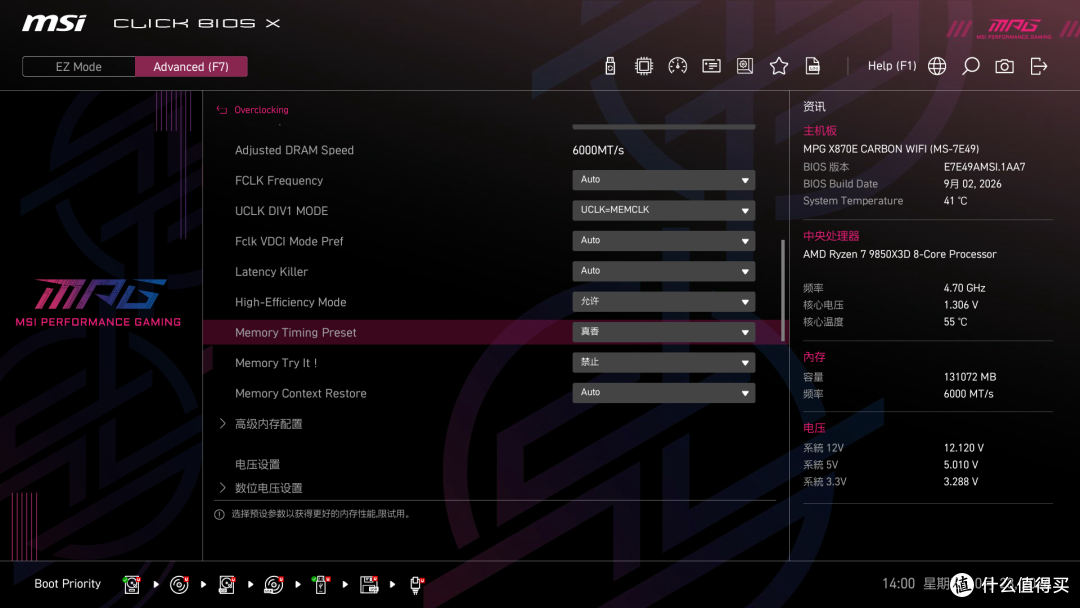
Task: Click the 资讯 info panel title
Action: pos(814,107)
